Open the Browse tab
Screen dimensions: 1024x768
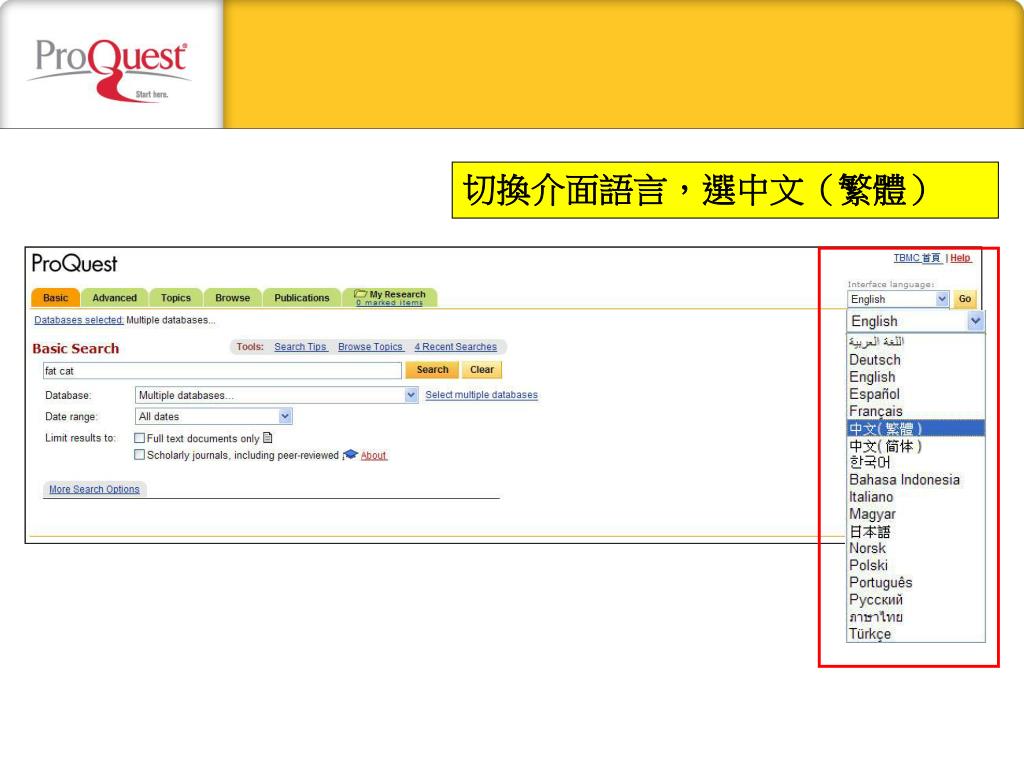(x=232, y=298)
